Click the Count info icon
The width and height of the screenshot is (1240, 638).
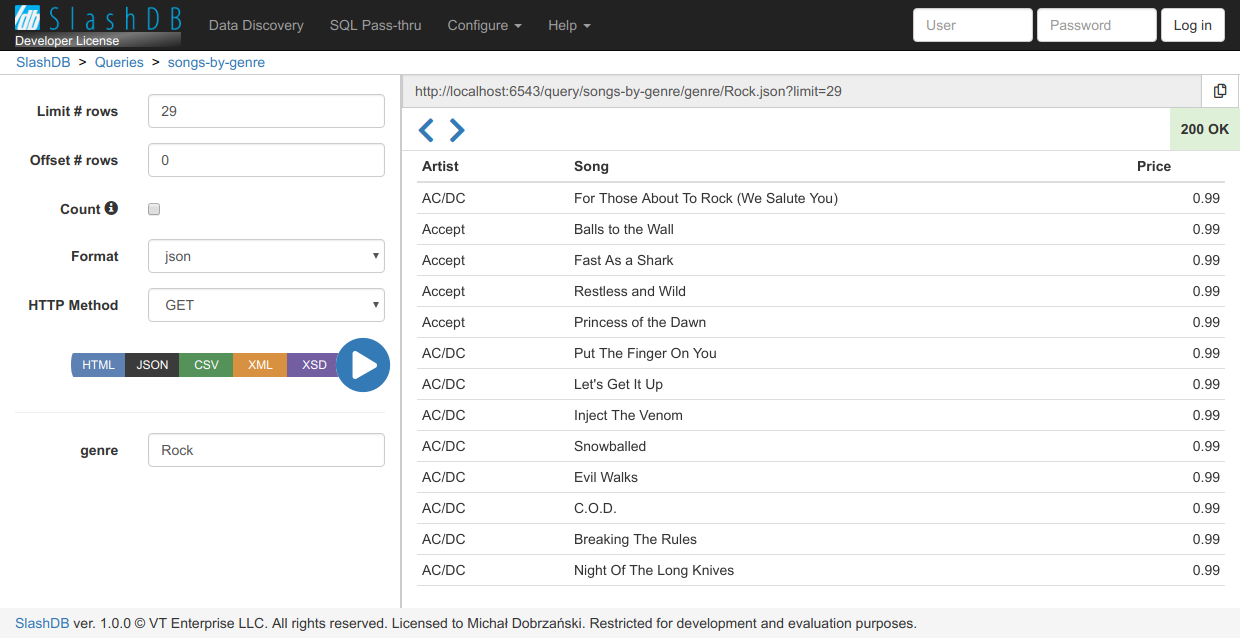tap(111, 208)
